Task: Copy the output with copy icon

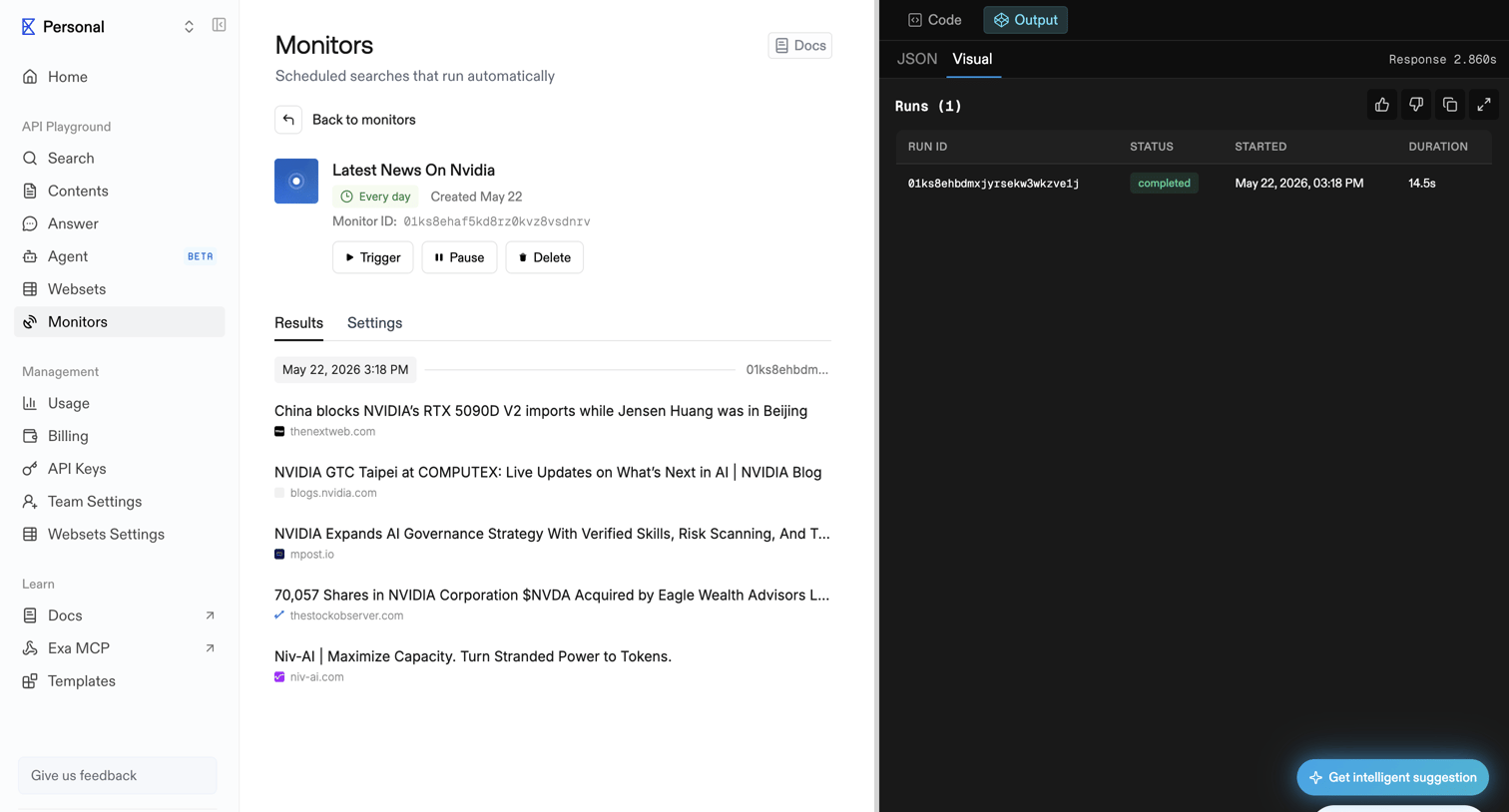Action: [x=1450, y=105]
